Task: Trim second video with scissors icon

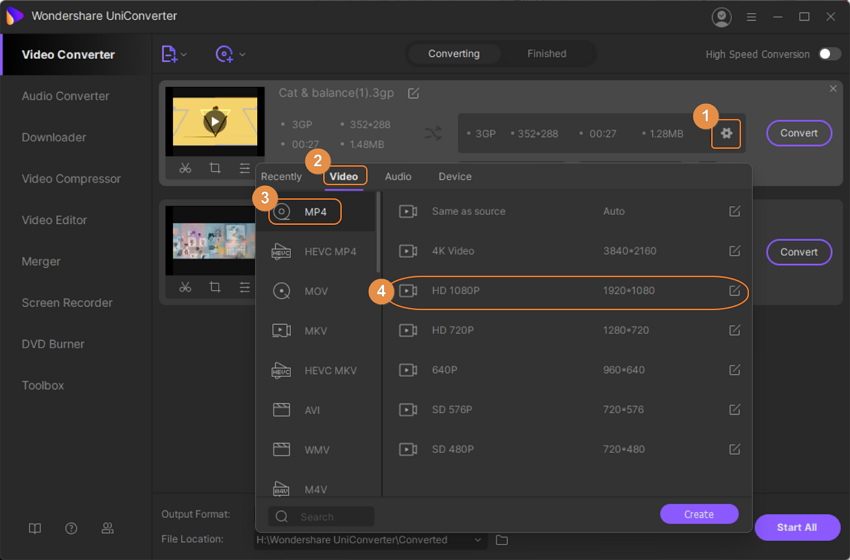Action: pyautogui.click(x=185, y=287)
